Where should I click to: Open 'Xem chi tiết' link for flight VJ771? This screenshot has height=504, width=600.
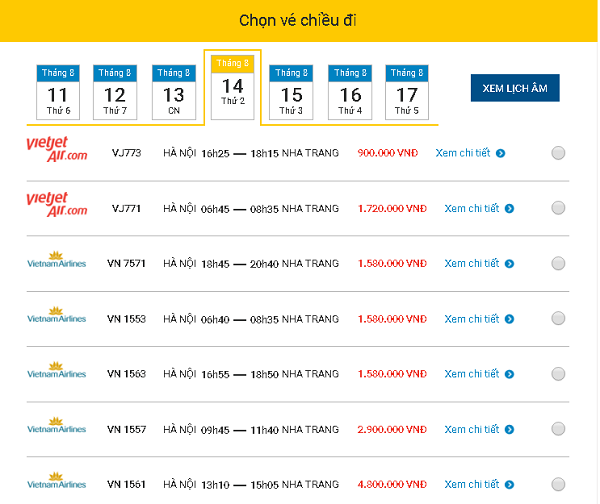[x=471, y=208]
